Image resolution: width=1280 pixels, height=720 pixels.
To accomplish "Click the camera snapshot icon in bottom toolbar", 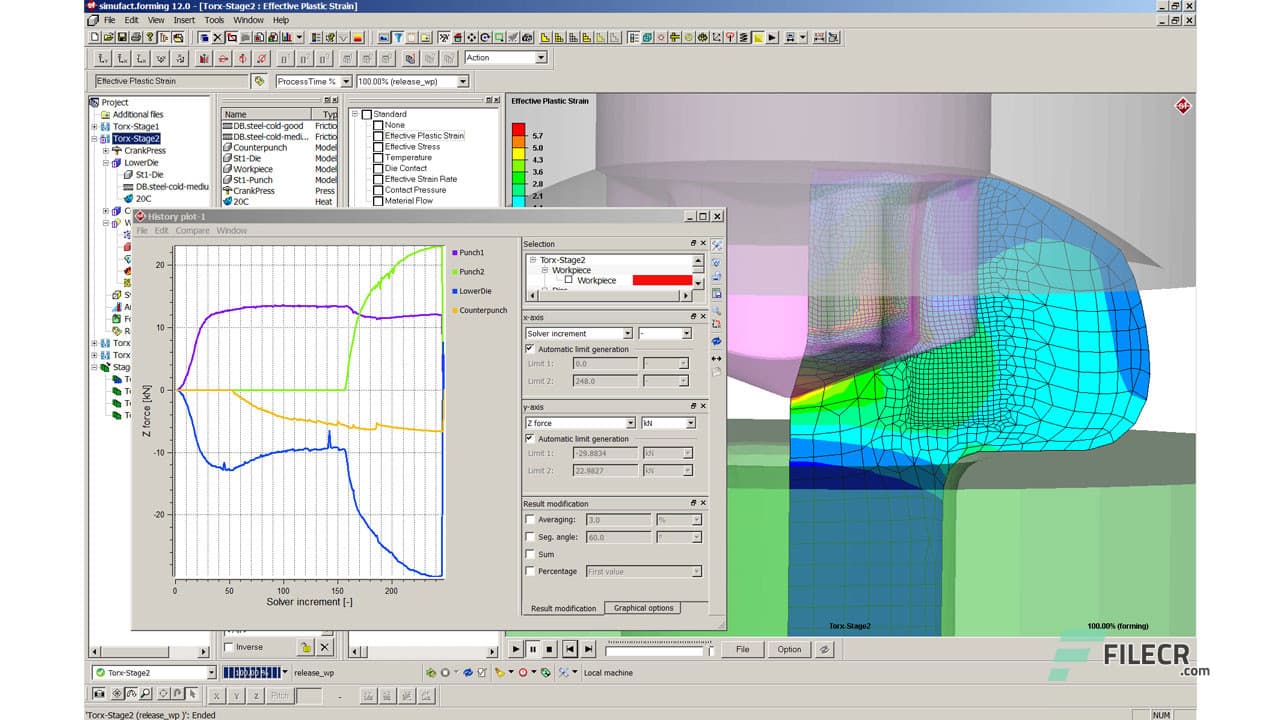I will 99,694.
